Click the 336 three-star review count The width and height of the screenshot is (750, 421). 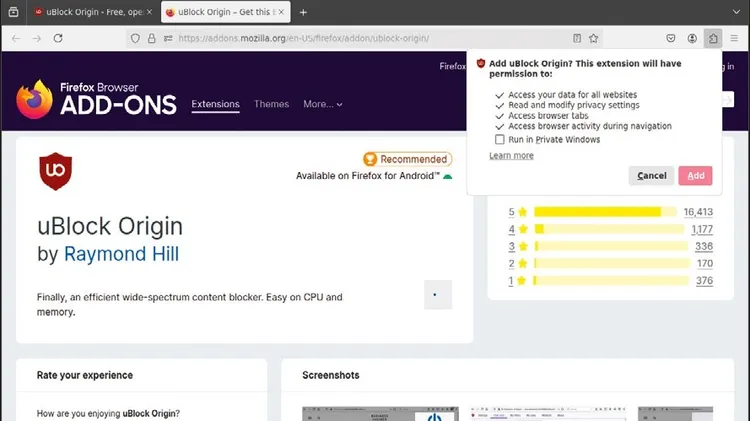coord(704,246)
